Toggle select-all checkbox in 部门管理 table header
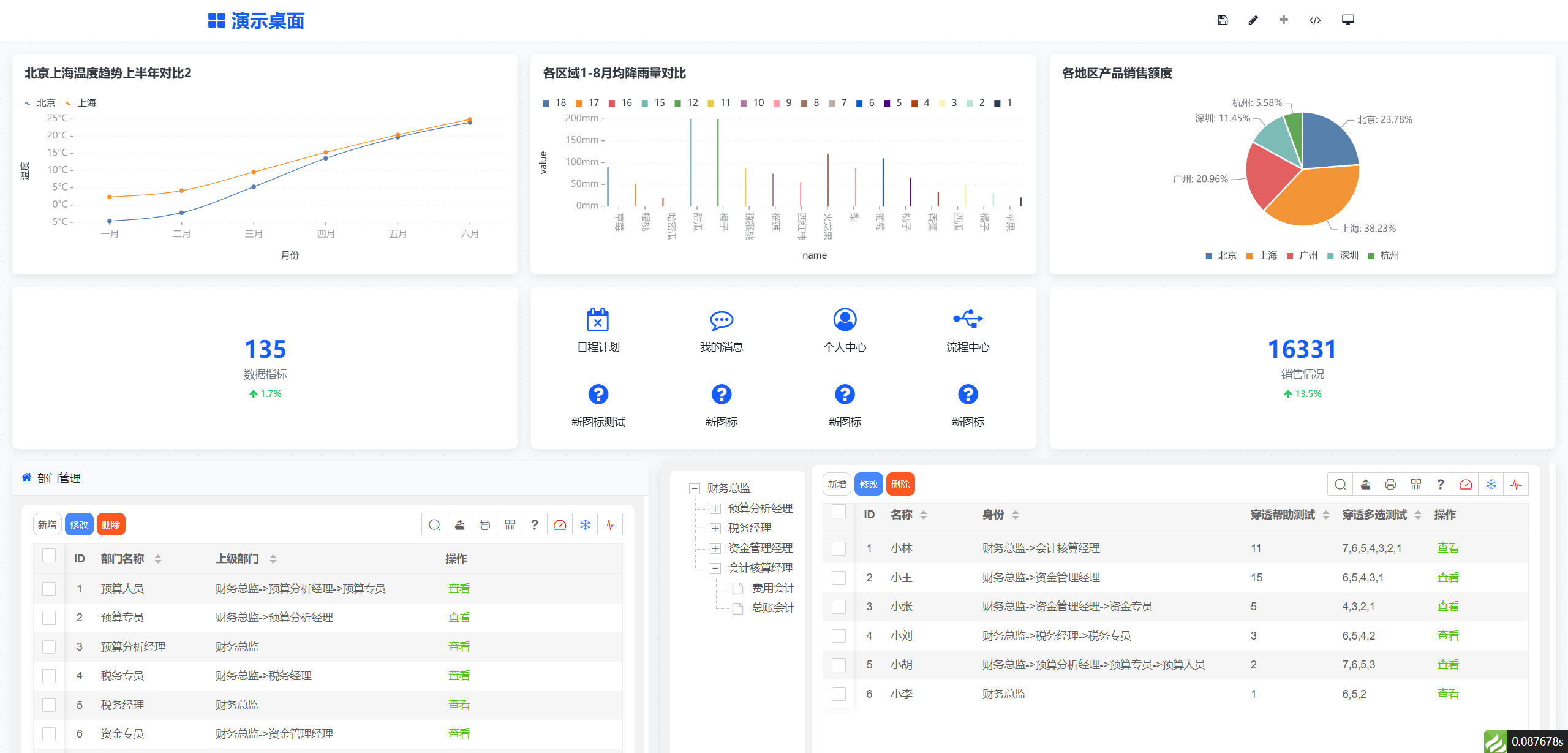Screen dimensions: 1568x753 pos(49,556)
